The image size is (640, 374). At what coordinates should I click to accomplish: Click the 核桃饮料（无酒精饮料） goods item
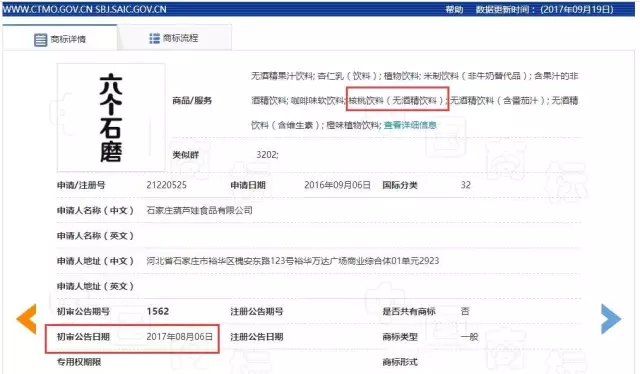point(397,100)
